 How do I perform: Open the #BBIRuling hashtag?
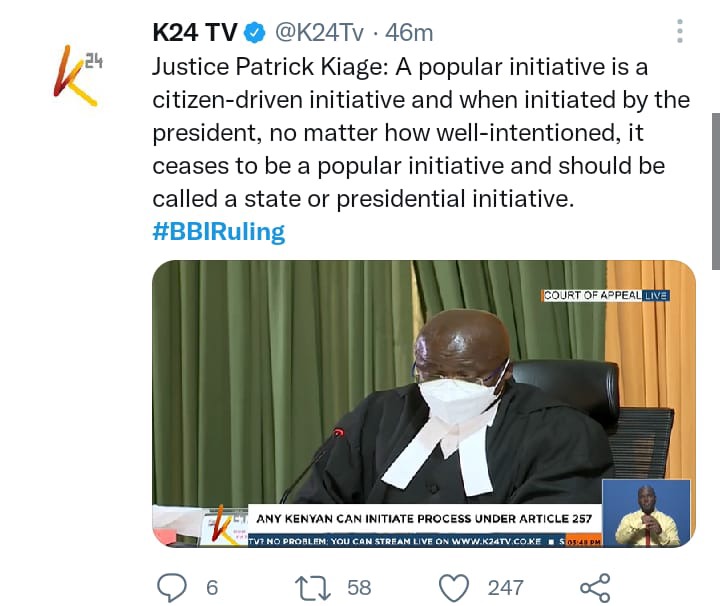tap(219, 232)
